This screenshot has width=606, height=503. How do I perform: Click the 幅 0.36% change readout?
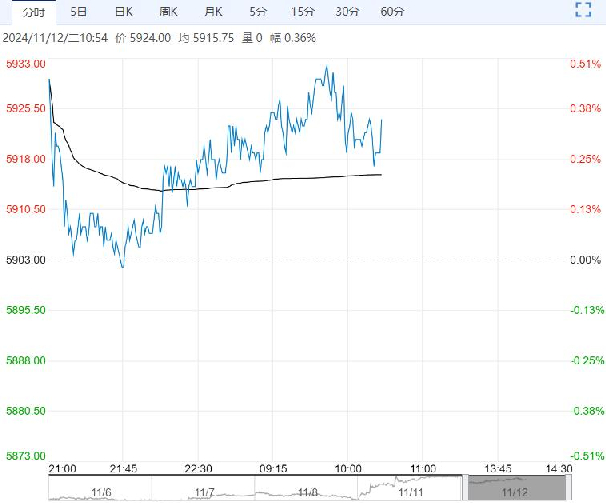point(293,38)
